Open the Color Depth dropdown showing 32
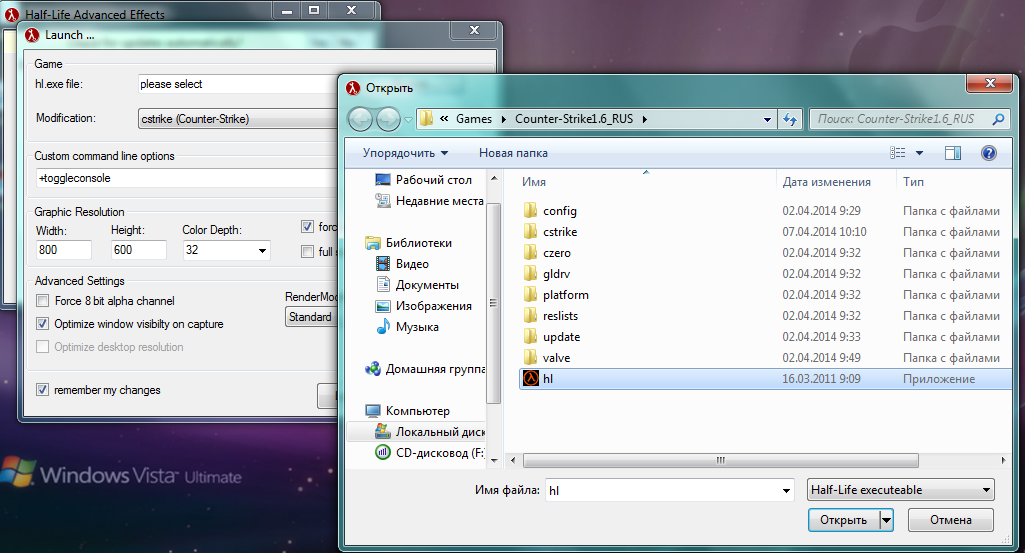 pyautogui.click(x=226, y=250)
